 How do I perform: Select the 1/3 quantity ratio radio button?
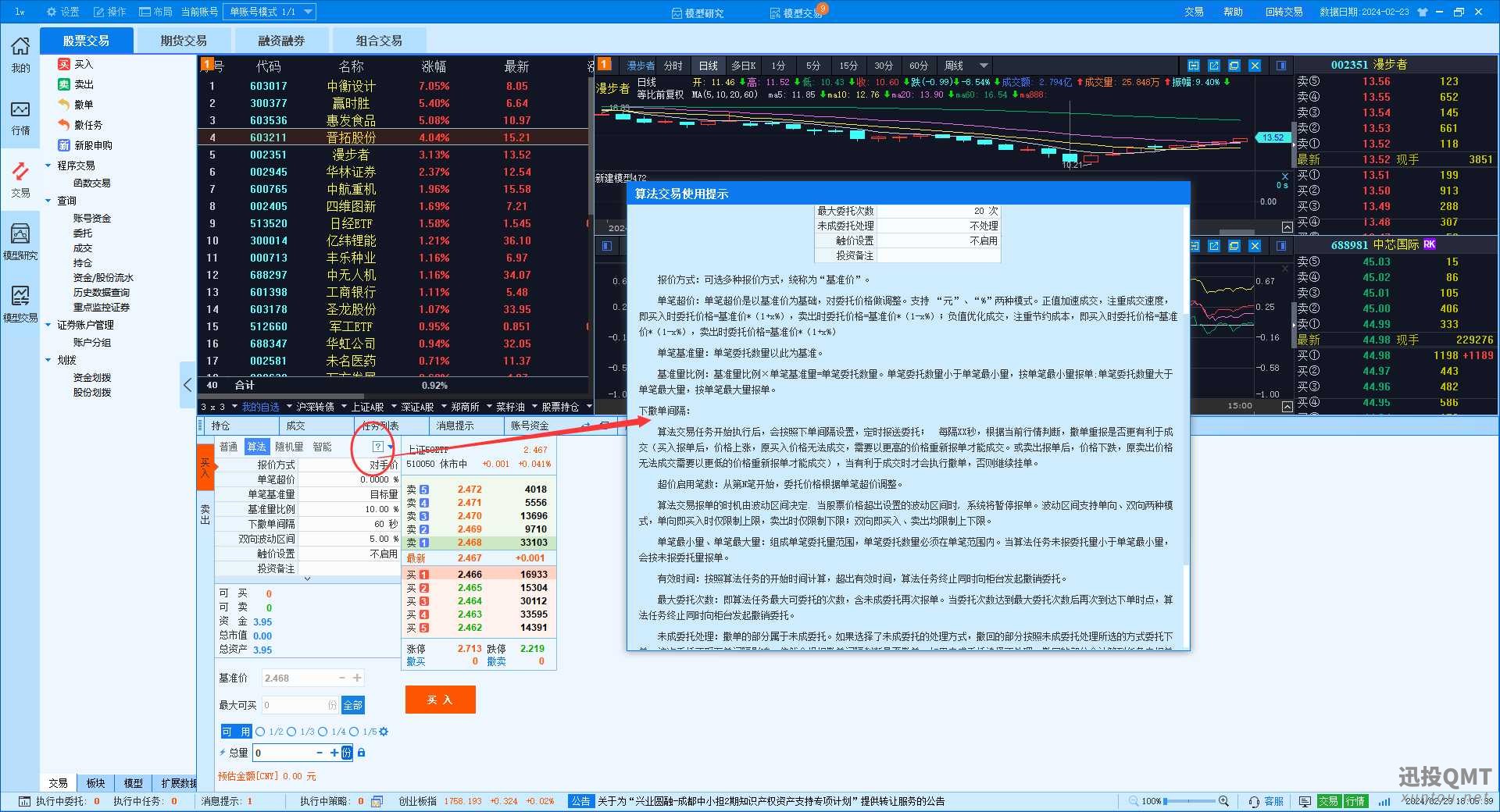[x=291, y=732]
